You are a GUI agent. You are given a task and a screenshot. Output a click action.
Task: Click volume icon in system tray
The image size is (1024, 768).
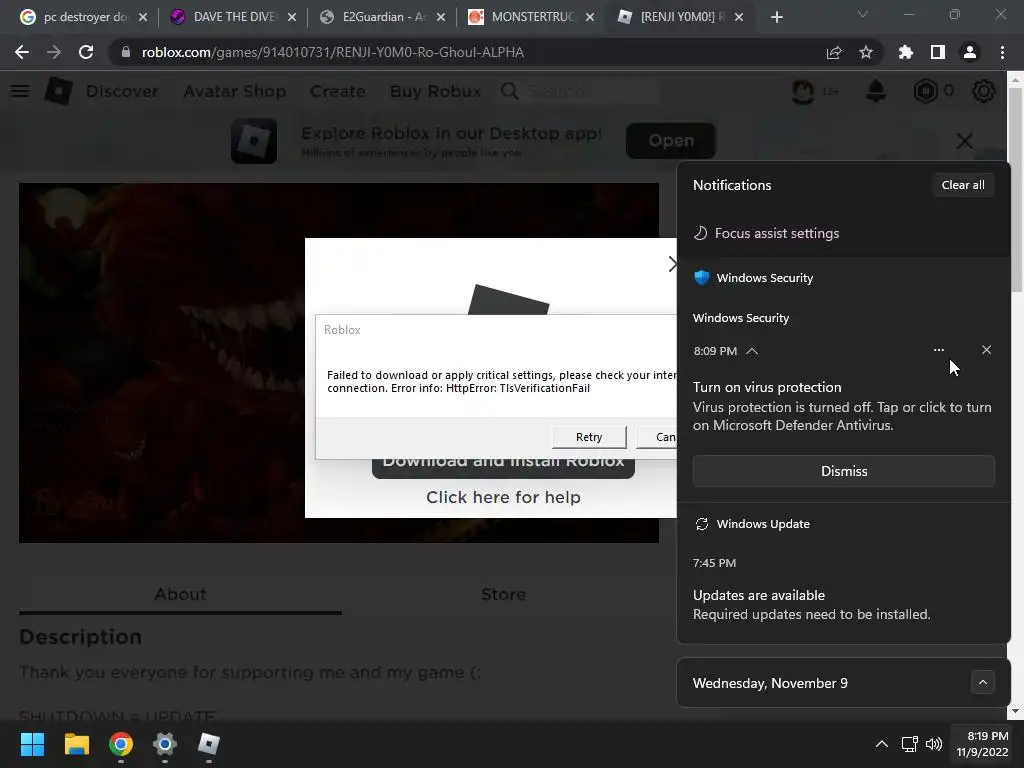click(934, 744)
